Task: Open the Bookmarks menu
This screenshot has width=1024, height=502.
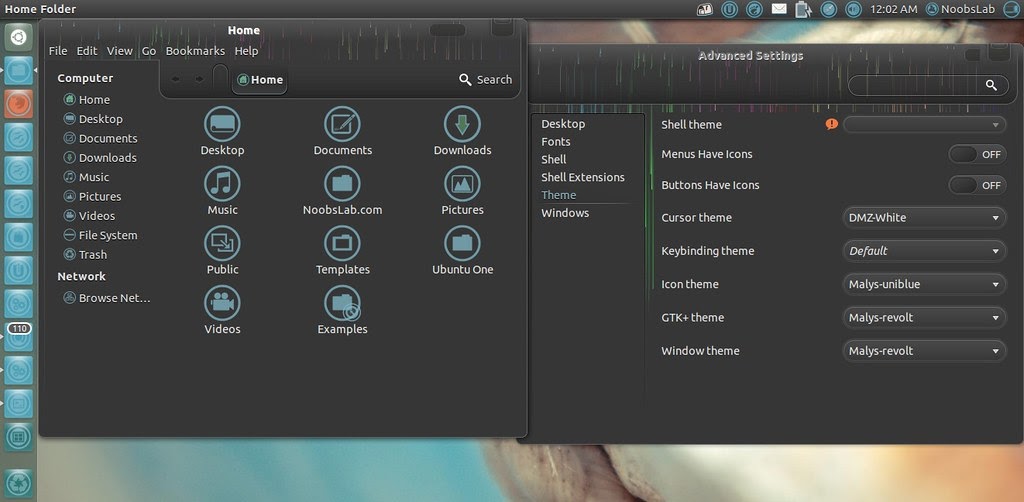Action: (x=195, y=51)
